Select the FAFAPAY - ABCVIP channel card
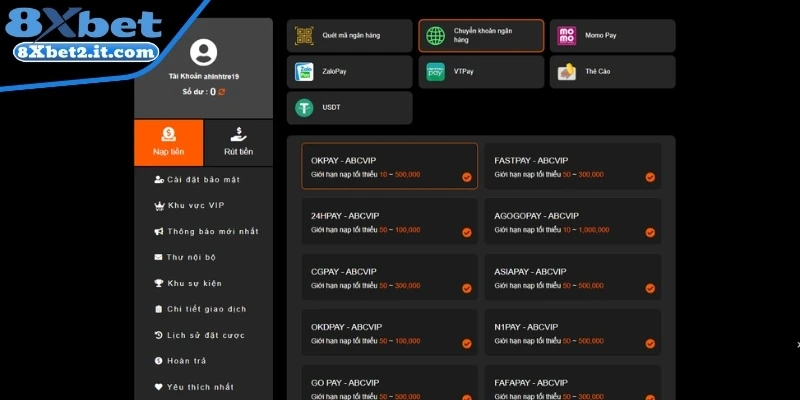The height and width of the screenshot is (400, 800). (x=572, y=383)
